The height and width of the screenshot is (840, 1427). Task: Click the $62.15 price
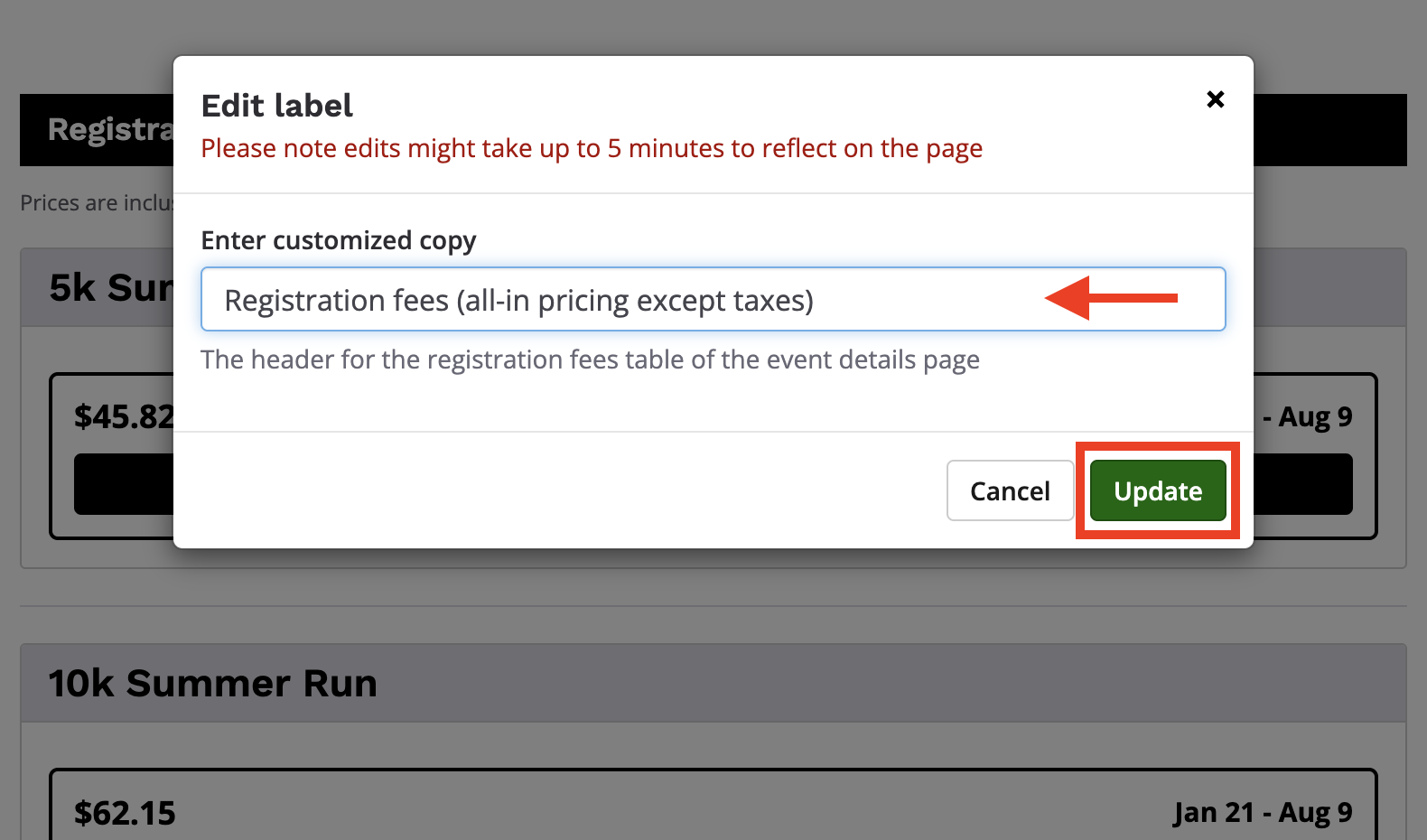pos(125,813)
